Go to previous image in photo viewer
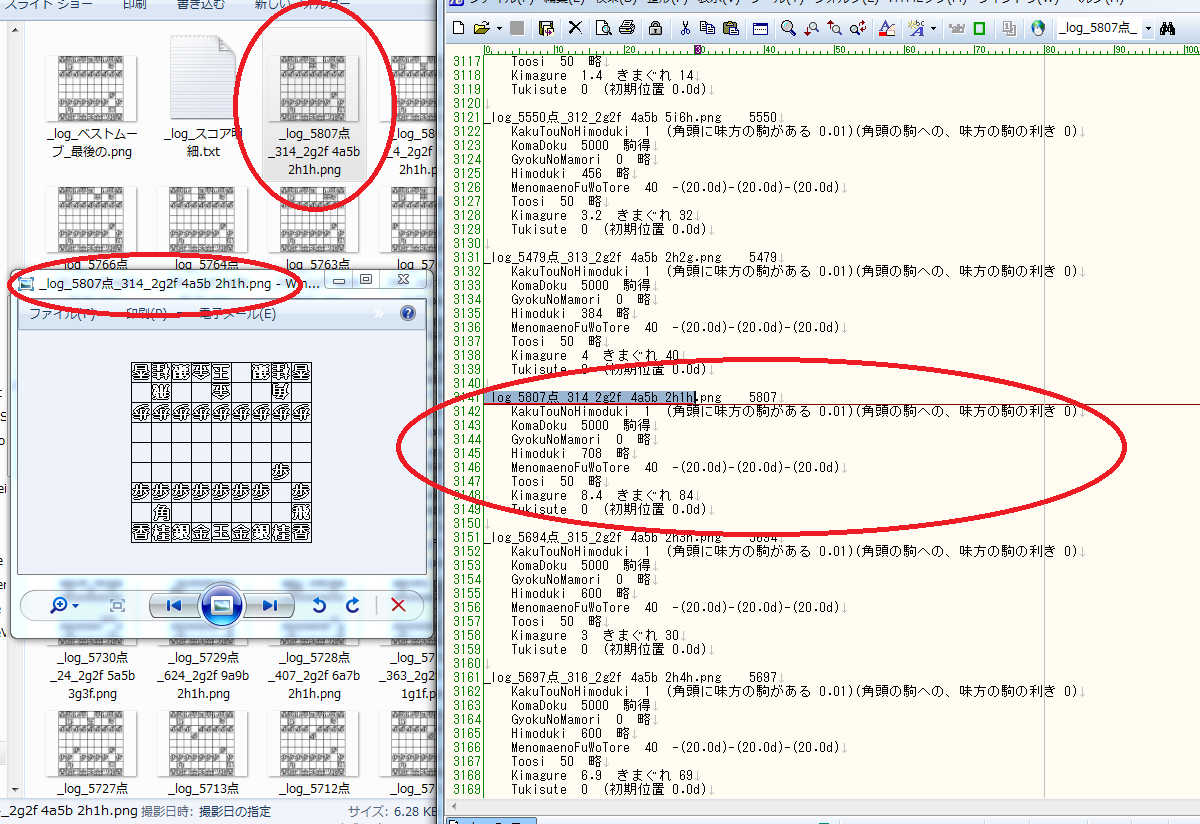1200x824 pixels. (174, 605)
